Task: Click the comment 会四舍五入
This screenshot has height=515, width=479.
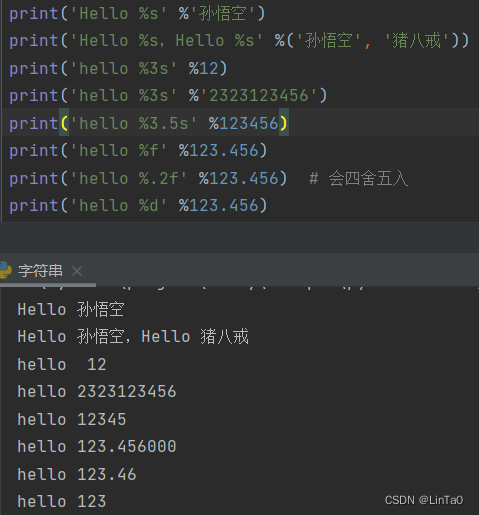Action: click(x=358, y=178)
